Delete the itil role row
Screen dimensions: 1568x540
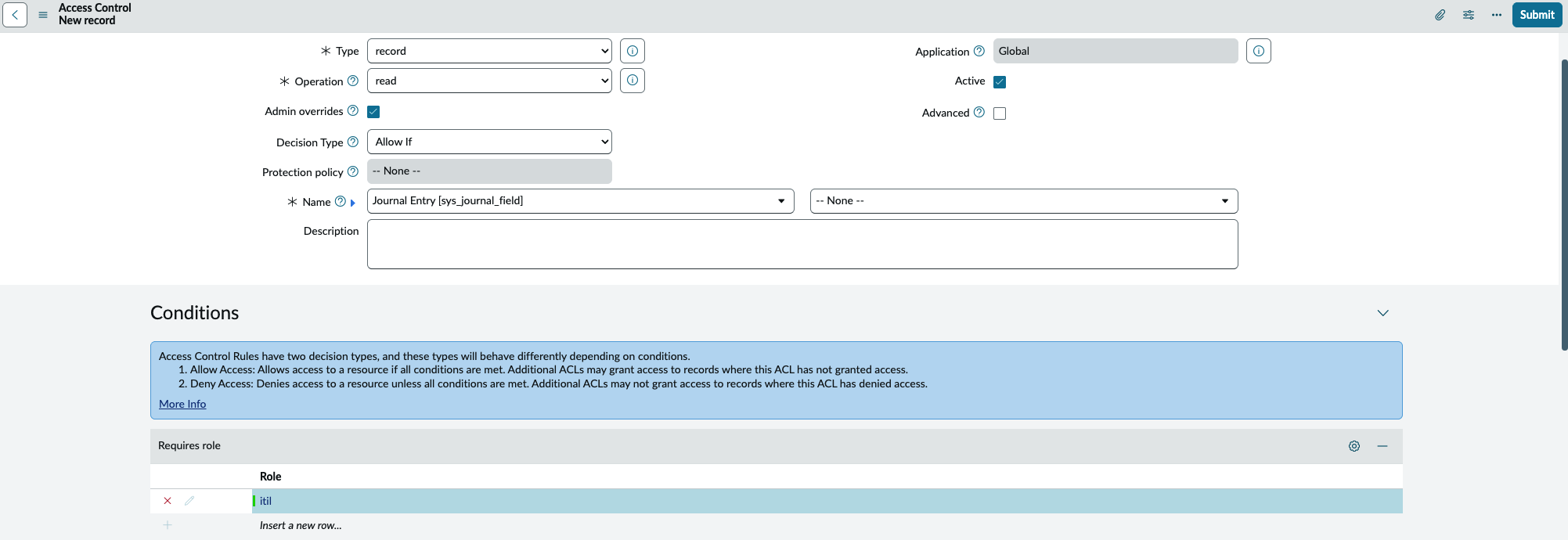point(168,501)
